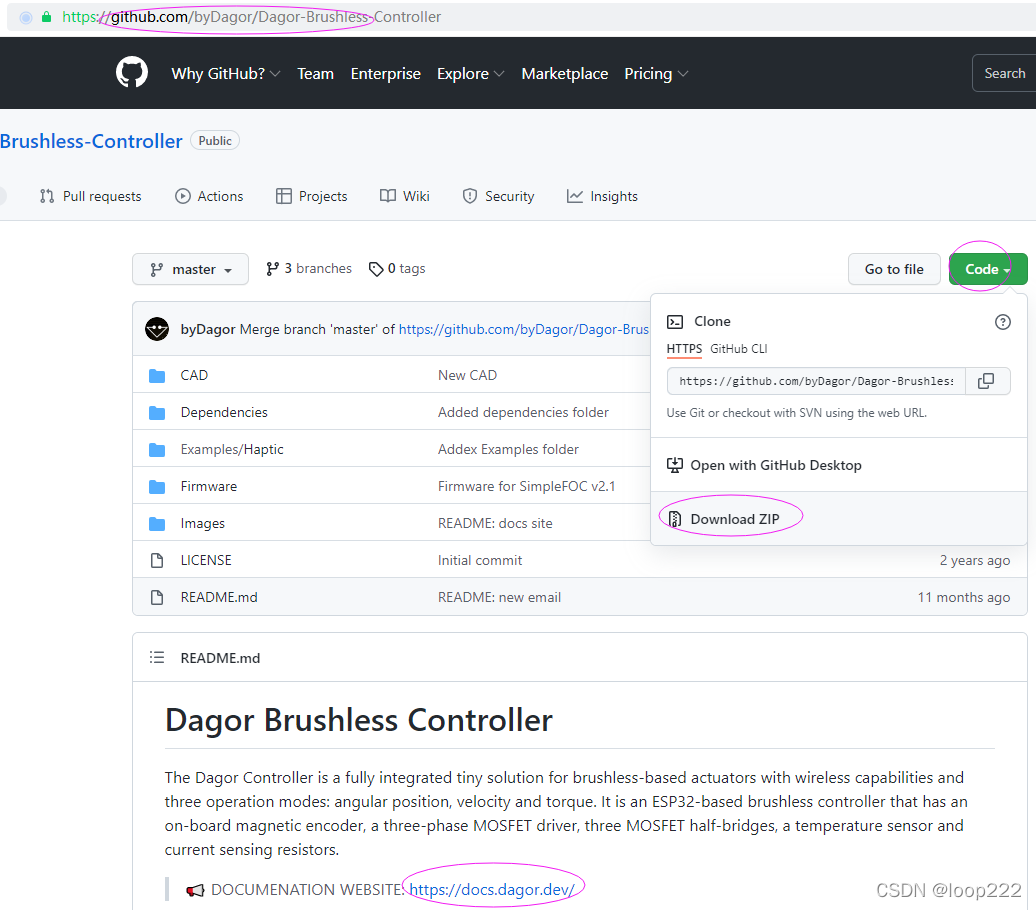The width and height of the screenshot is (1036, 910).
Task: Click the desktop icon beside Open with GitHub Desktop
Action: (675, 465)
